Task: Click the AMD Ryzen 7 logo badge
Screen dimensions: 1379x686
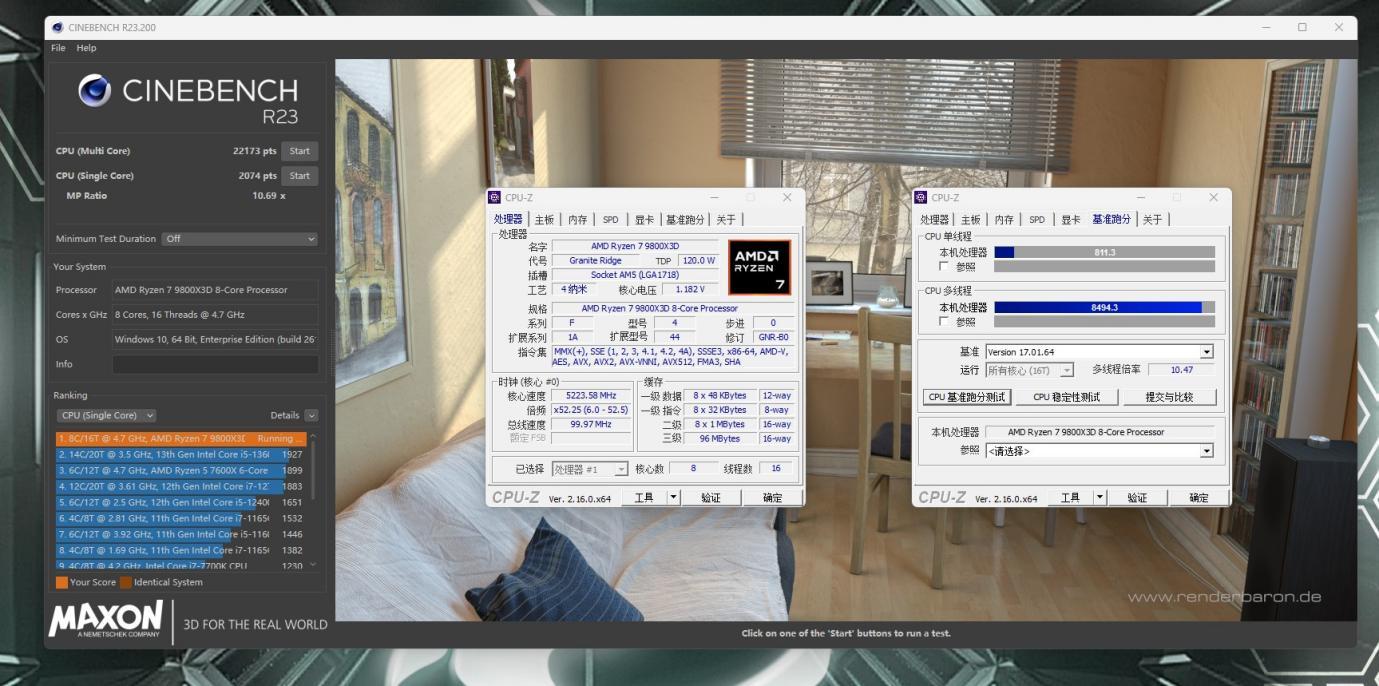Action: pos(759,267)
